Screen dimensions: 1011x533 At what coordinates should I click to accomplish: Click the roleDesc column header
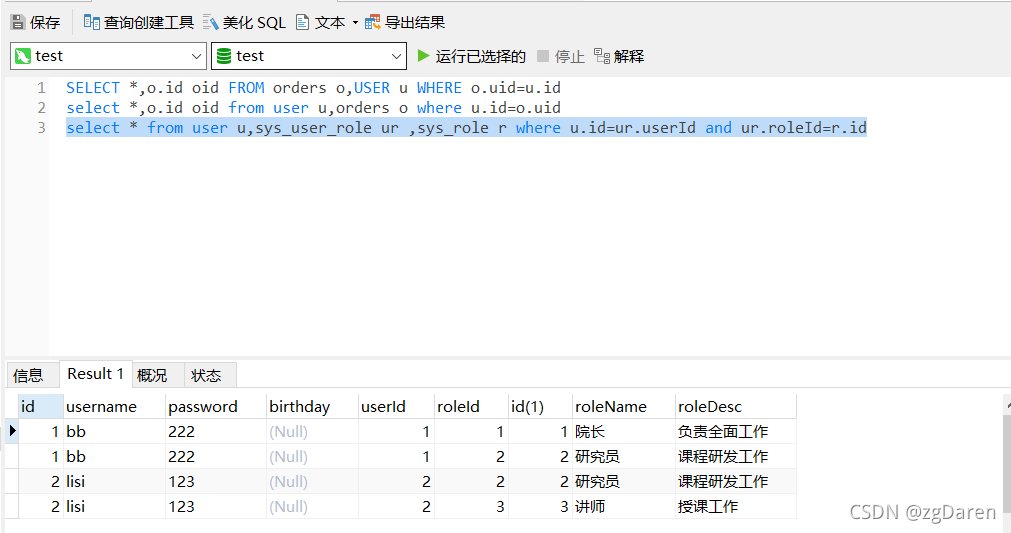[736, 407]
